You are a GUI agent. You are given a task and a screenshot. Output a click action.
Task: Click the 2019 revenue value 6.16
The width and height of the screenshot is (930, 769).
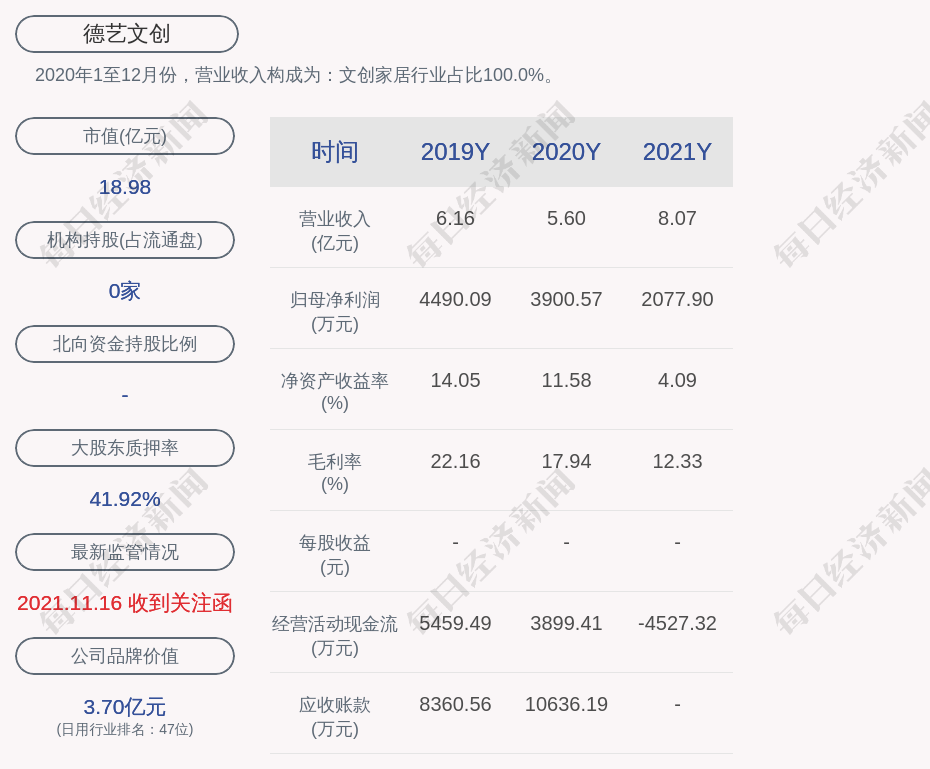tap(455, 218)
